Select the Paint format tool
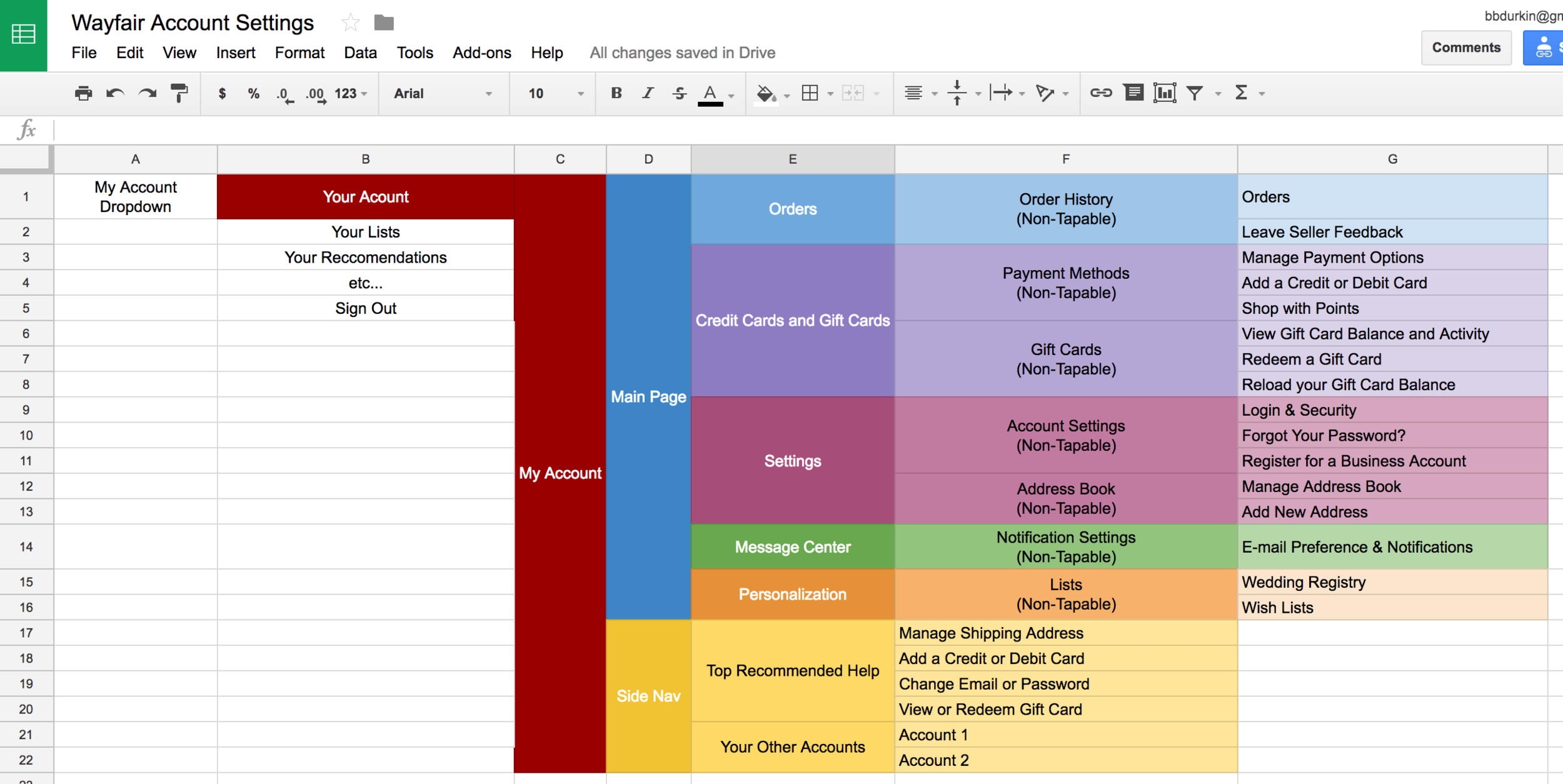 tap(179, 93)
